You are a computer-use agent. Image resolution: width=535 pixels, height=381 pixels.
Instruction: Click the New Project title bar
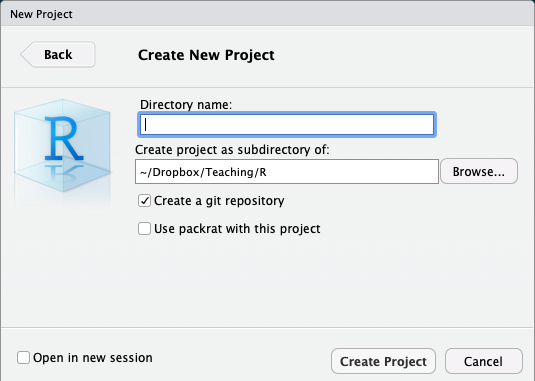(268, 14)
